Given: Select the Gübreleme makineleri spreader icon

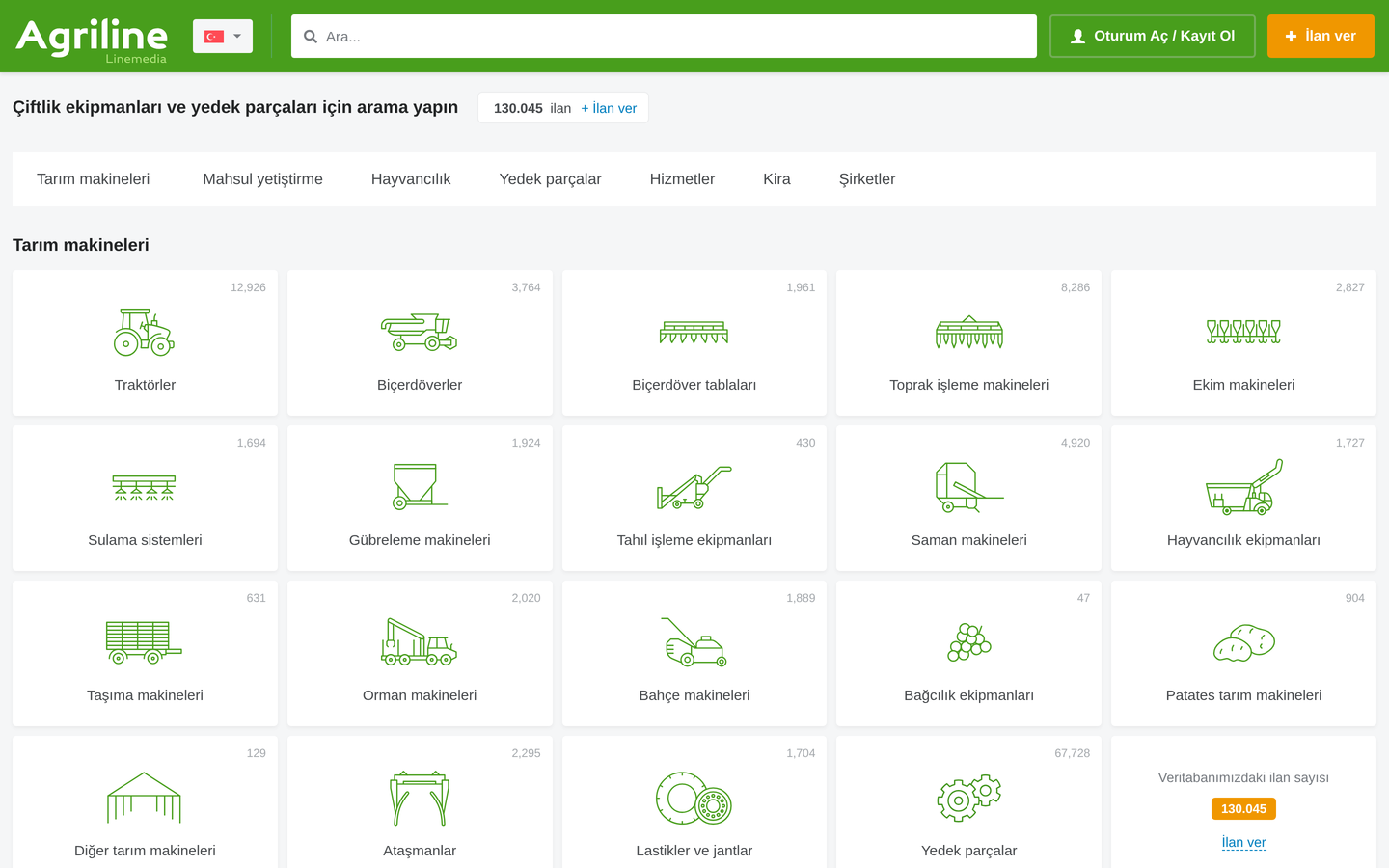Looking at the screenshot, I should (x=420, y=486).
